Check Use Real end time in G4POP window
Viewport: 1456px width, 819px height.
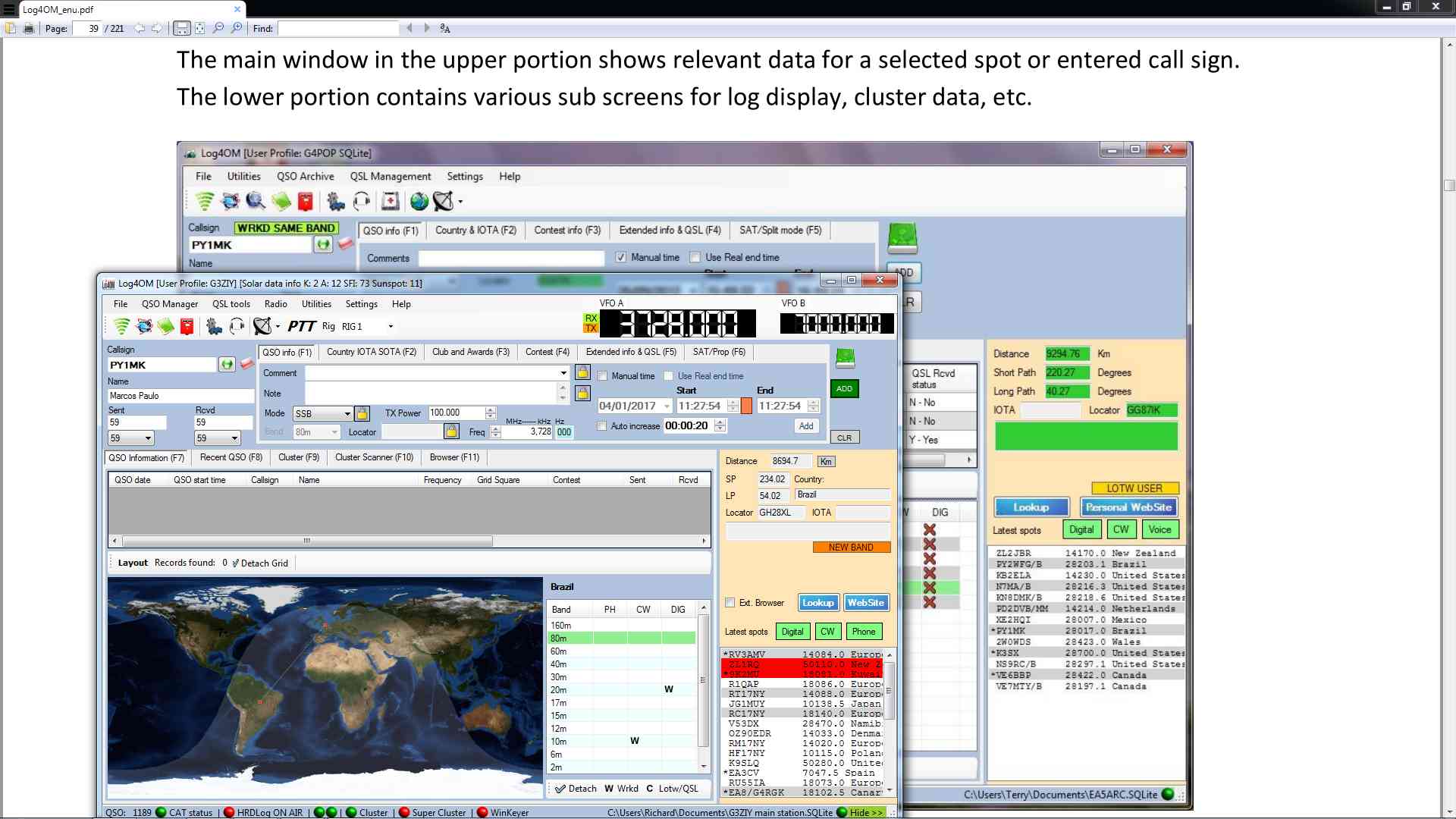pyautogui.click(x=695, y=258)
